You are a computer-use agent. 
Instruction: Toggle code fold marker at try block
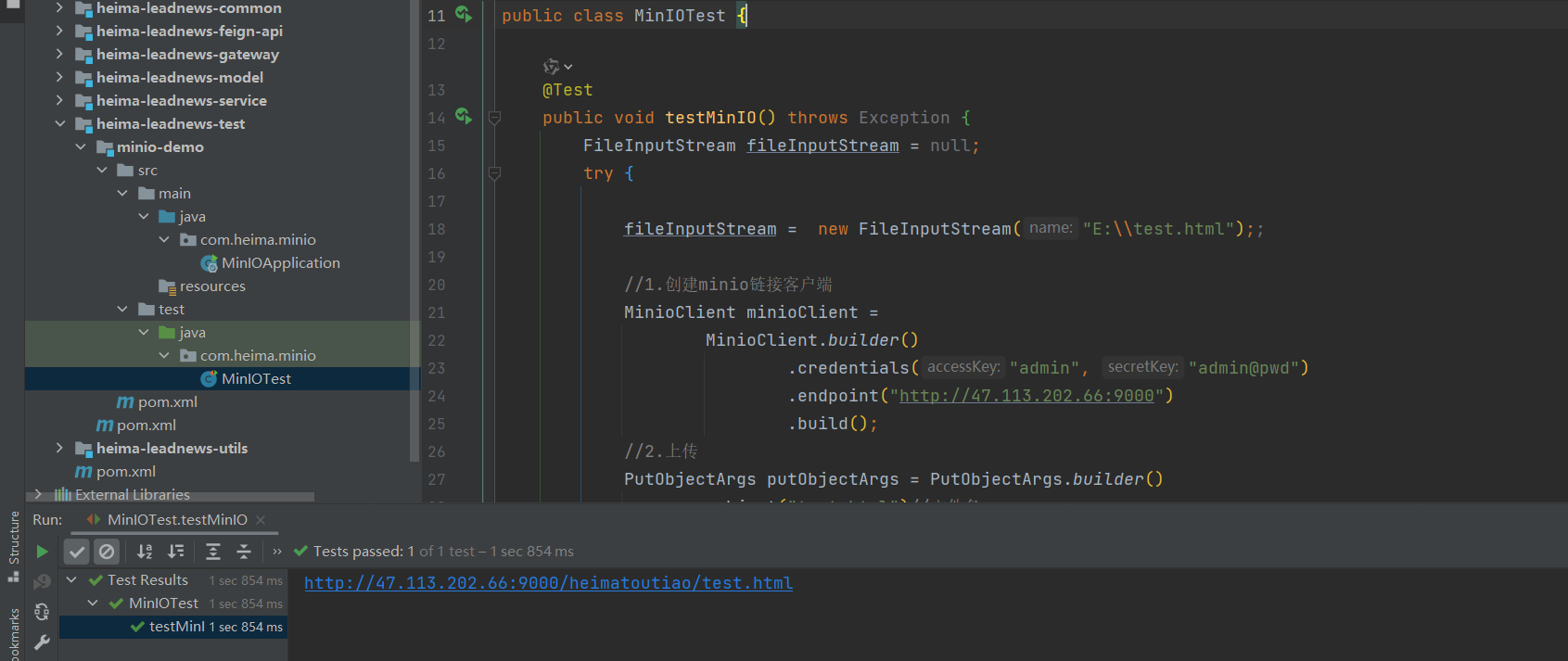[x=494, y=173]
